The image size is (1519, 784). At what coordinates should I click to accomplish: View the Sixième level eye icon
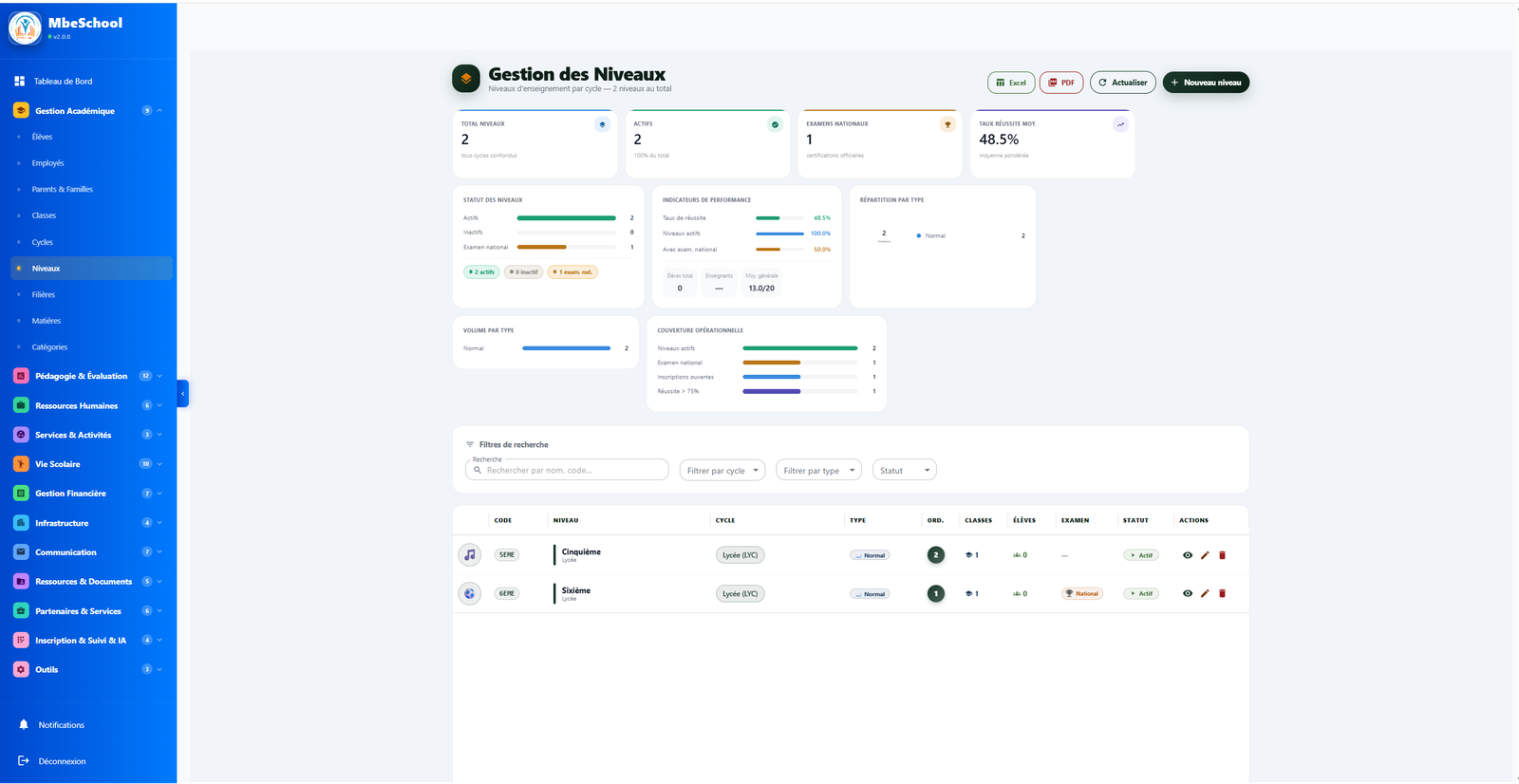coord(1188,593)
